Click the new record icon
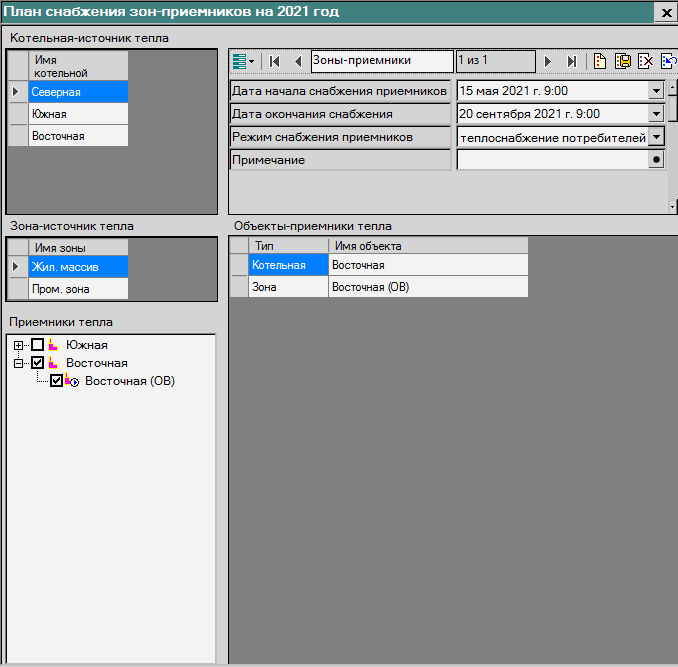The height and width of the screenshot is (667, 678). click(600, 61)
